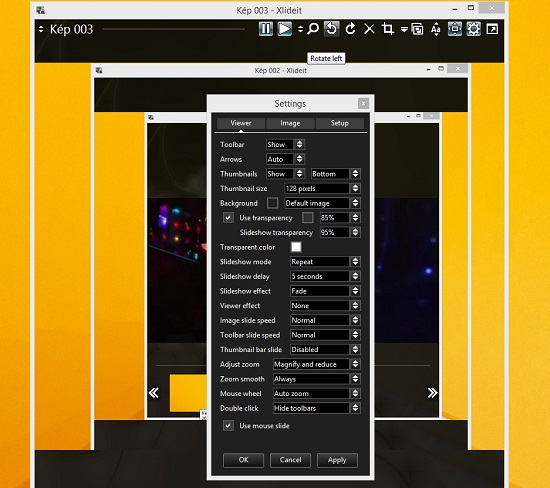The height and width of the screenshot is (488, 550).
Task: Start the slideshow with the play icon
Action: (284, 29)
